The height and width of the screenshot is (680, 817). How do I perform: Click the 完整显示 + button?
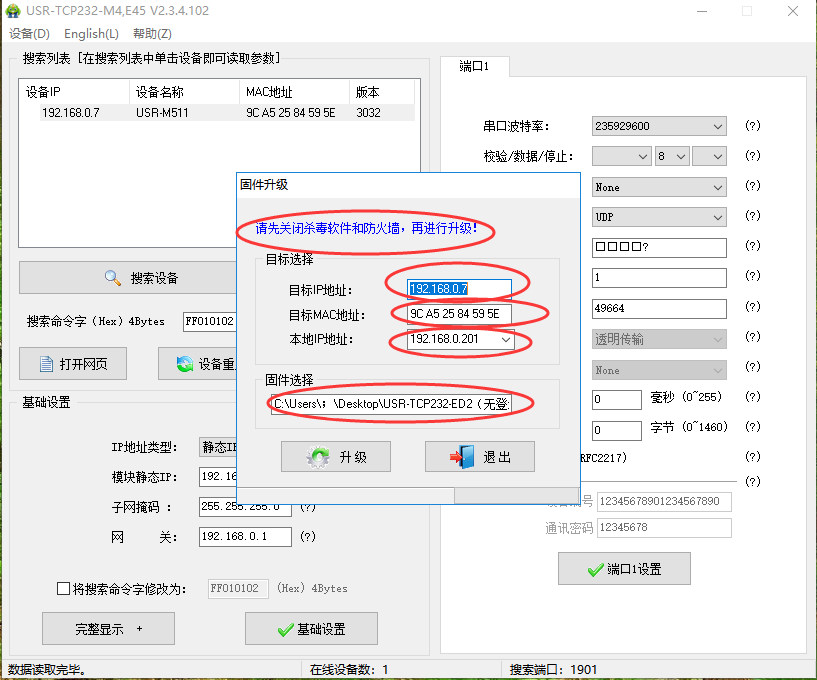108,629
